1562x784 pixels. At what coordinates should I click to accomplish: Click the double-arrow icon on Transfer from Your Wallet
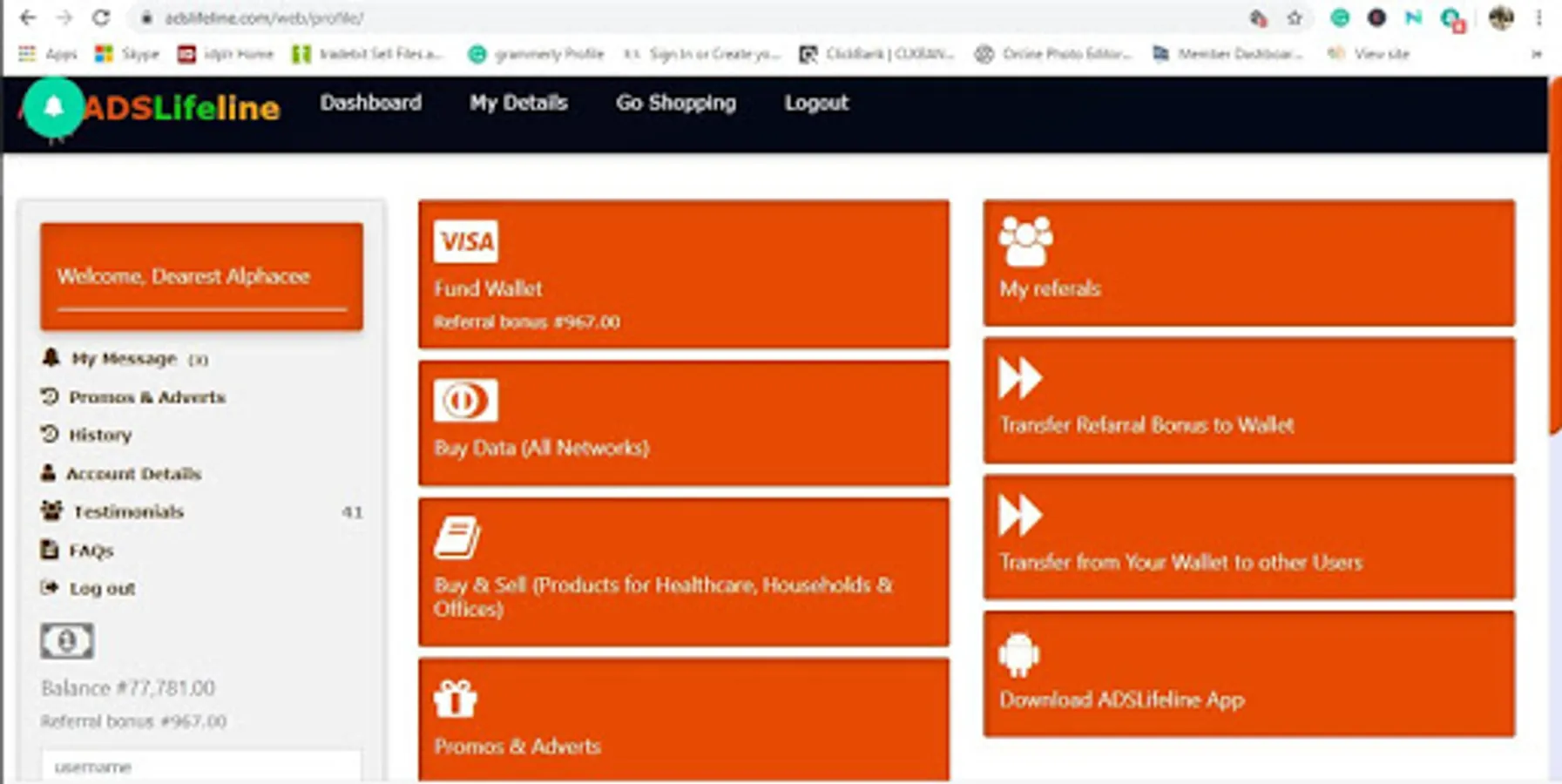coord(1020,515)
